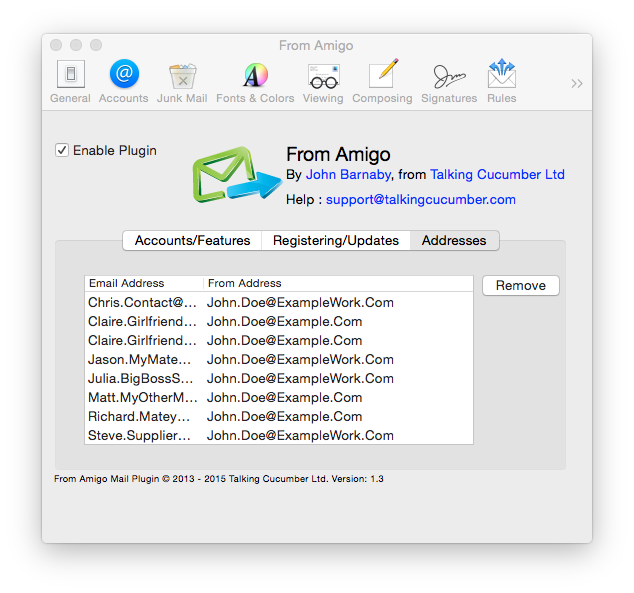
Task: Show more toolbar items via double chevron
Action: (x=577, y=84)
